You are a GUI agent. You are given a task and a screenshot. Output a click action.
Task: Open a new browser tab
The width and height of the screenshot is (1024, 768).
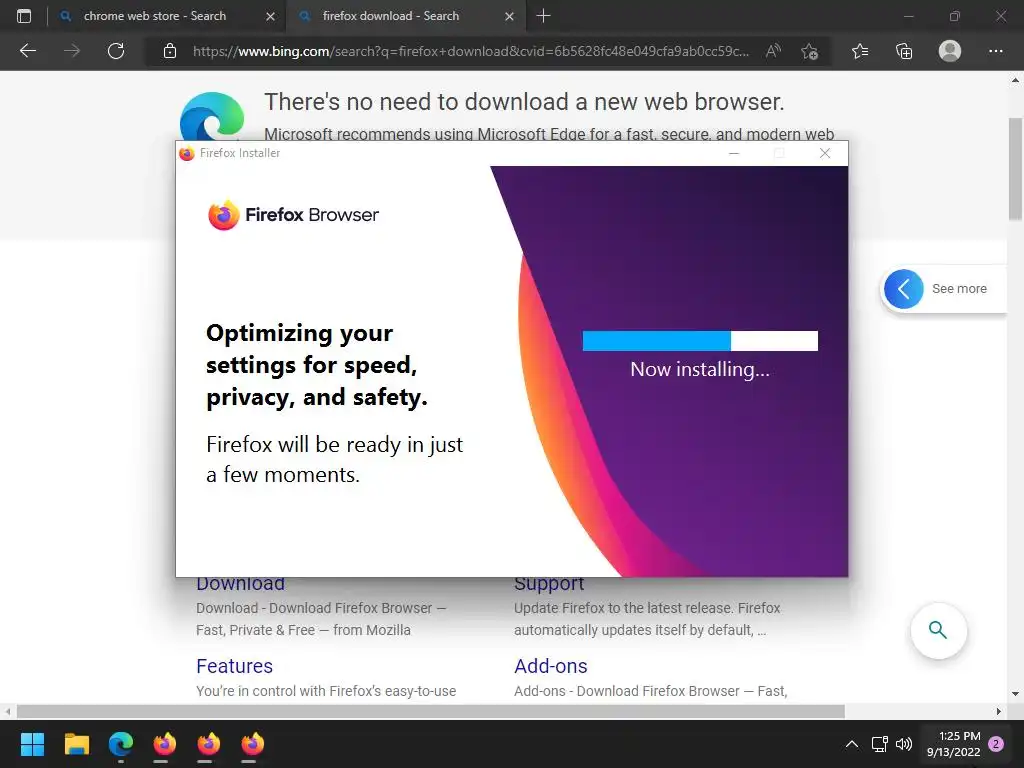(543, 16)
